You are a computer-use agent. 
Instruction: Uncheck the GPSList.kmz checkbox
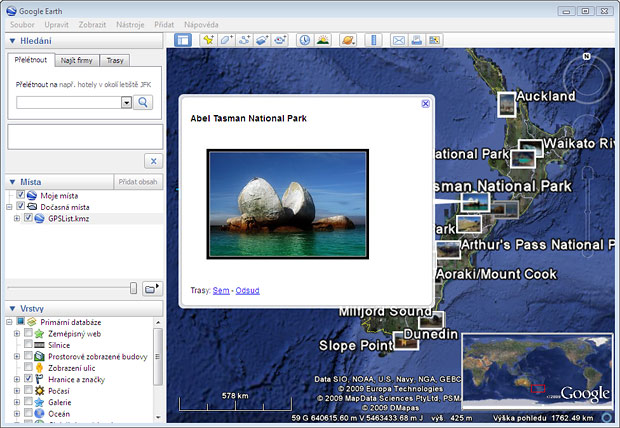tap(28, 218)
